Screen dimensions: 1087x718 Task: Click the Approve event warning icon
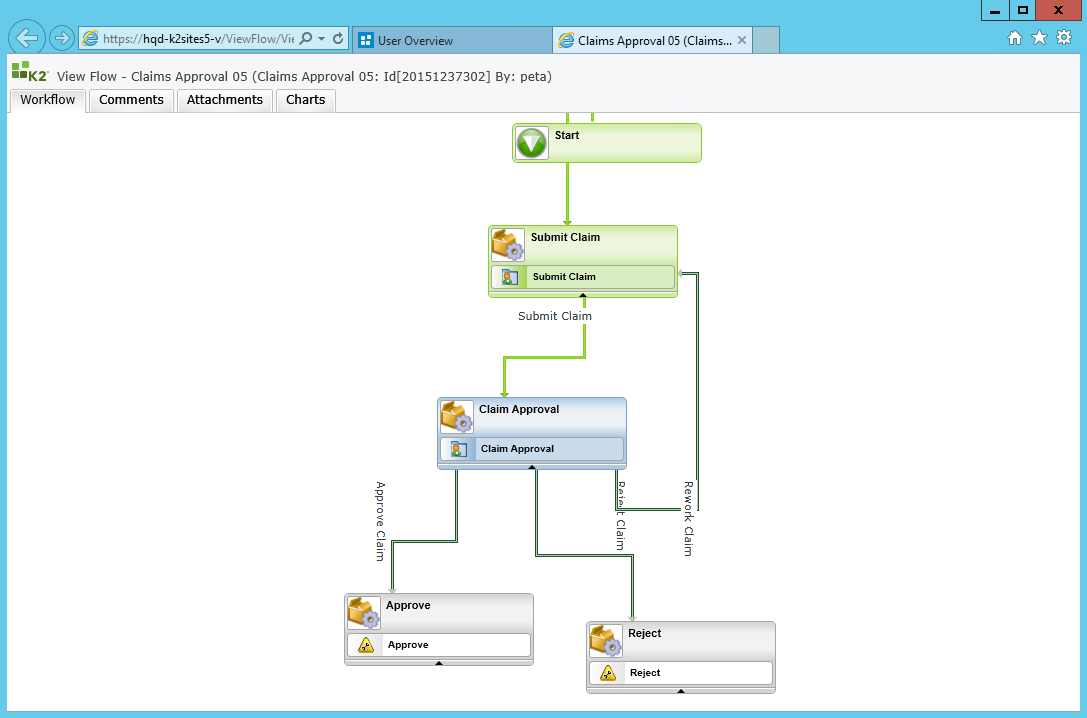[x=366, y=645]
